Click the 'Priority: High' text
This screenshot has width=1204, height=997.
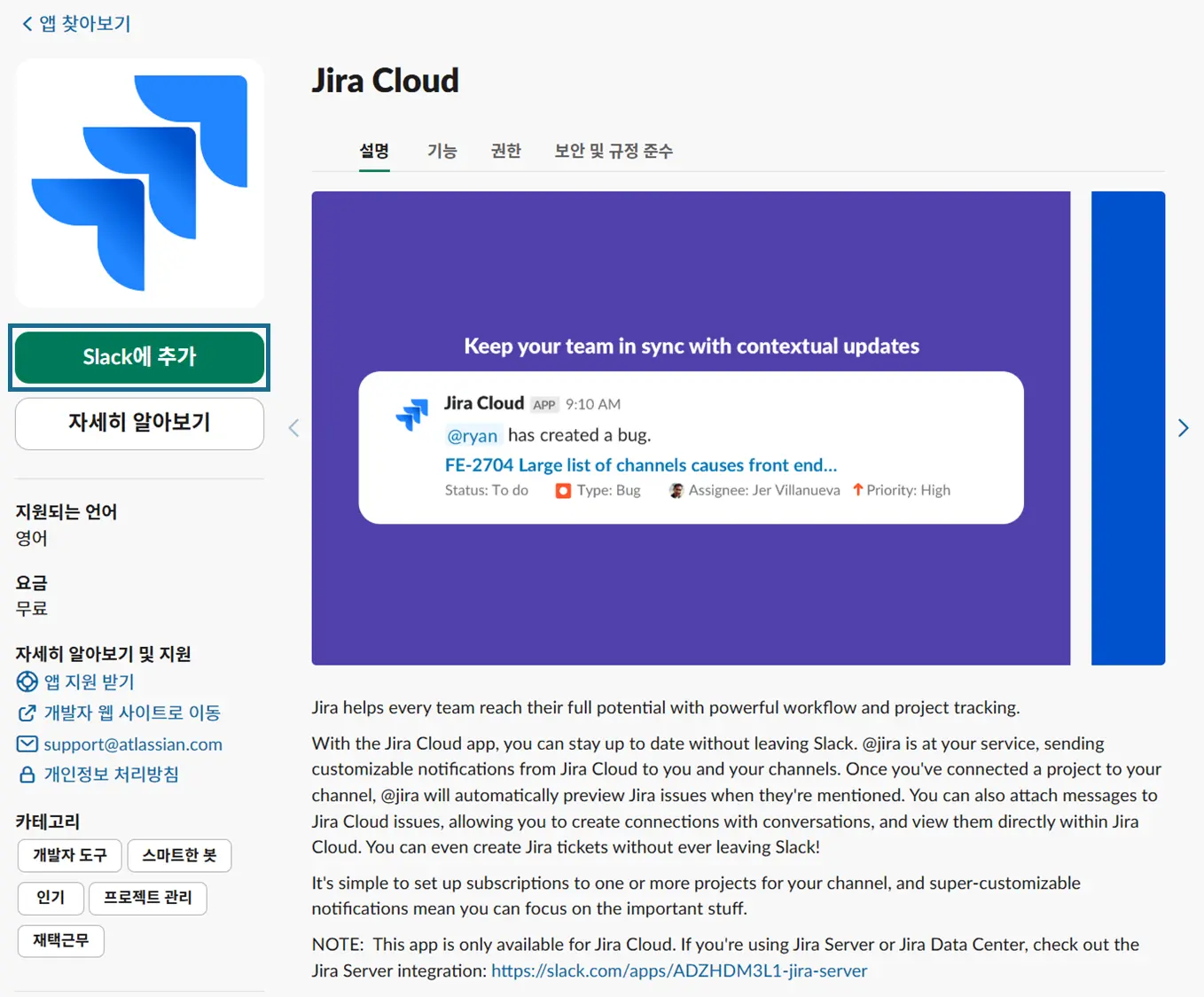tap(909, 490)
